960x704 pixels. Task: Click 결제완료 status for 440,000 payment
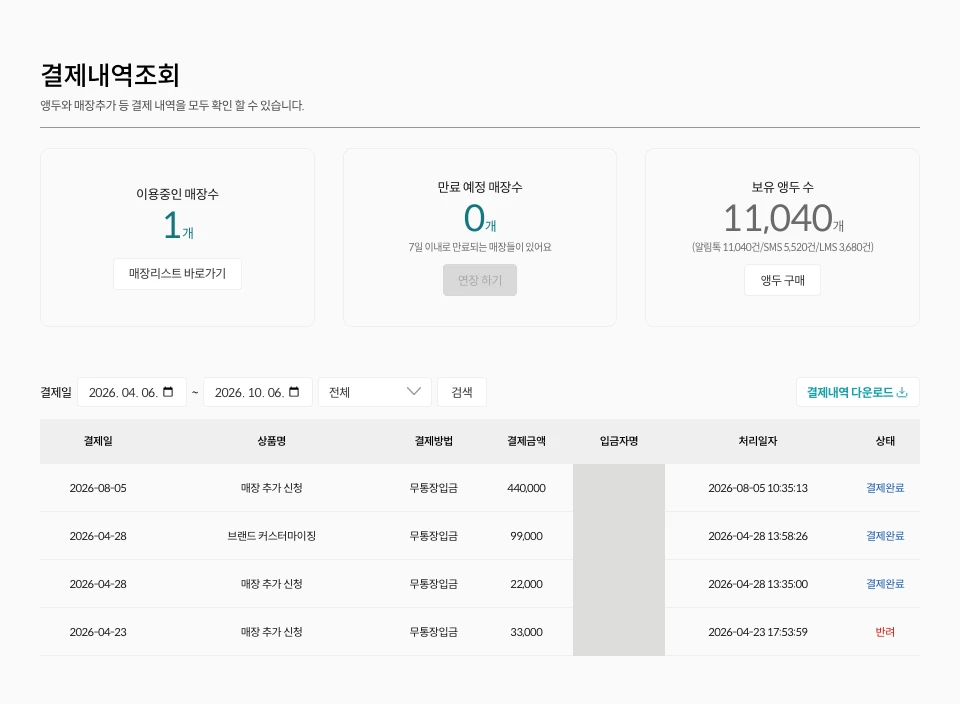885,488
